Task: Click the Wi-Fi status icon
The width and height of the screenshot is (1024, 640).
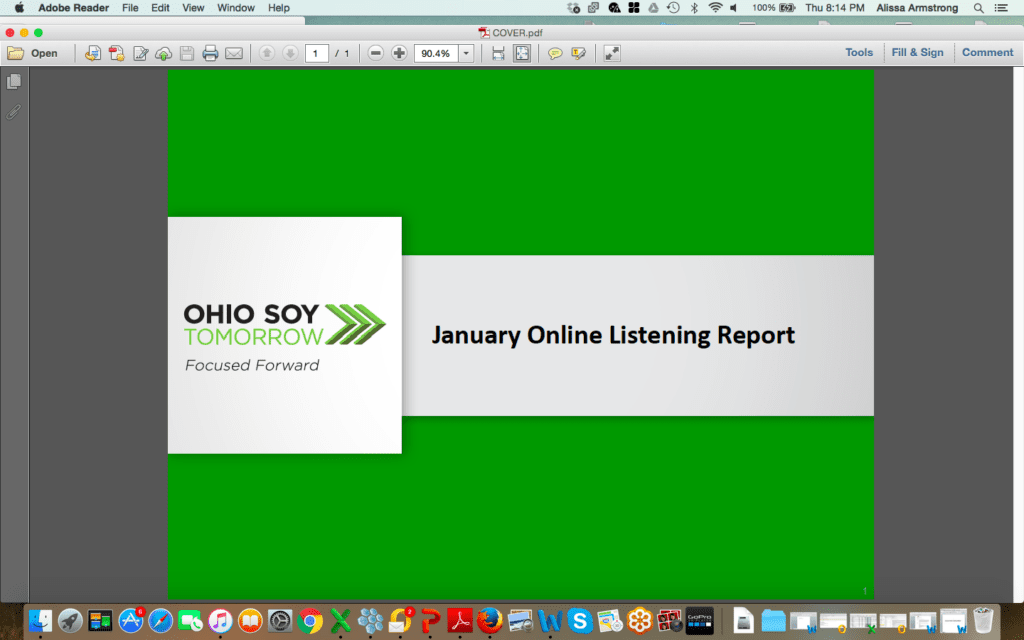Action: pos(715,8)
